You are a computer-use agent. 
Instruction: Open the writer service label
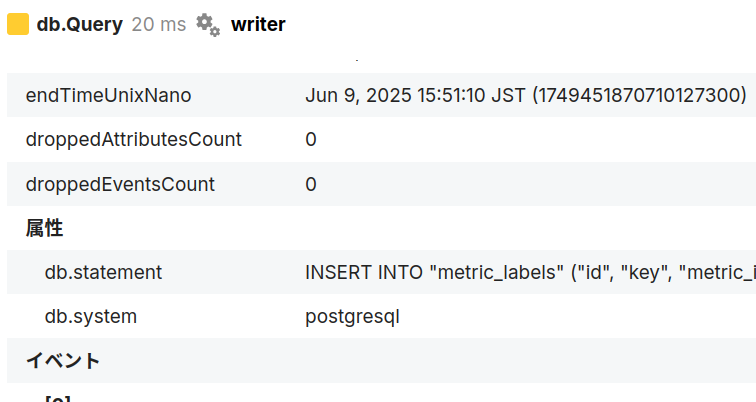click(258, 25)
